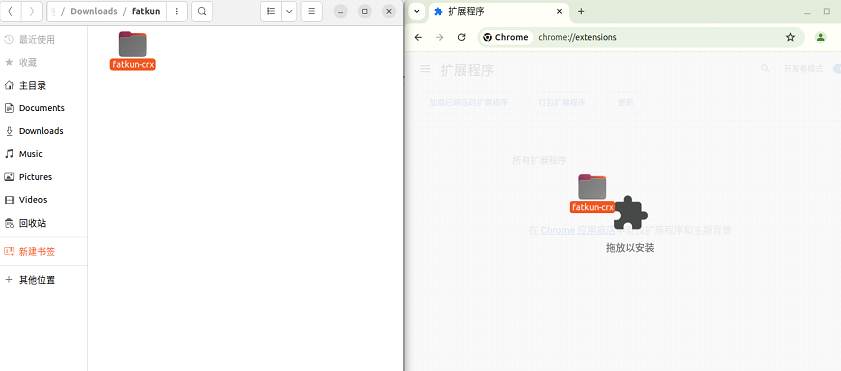This screenshot has width=841, height=371.
Task: Click Downloads in the path bar
Action: pos(94,11)
